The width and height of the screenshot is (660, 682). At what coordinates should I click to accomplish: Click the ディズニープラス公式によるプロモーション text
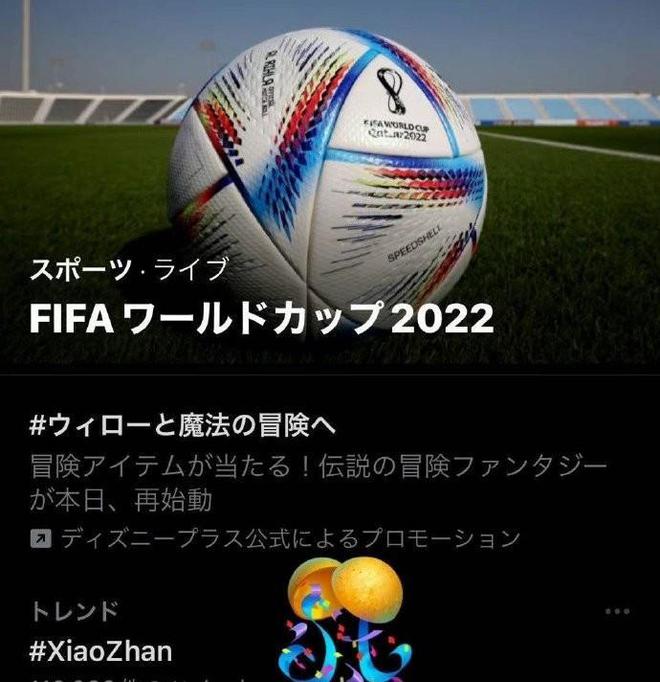click(x=290, y=539)
